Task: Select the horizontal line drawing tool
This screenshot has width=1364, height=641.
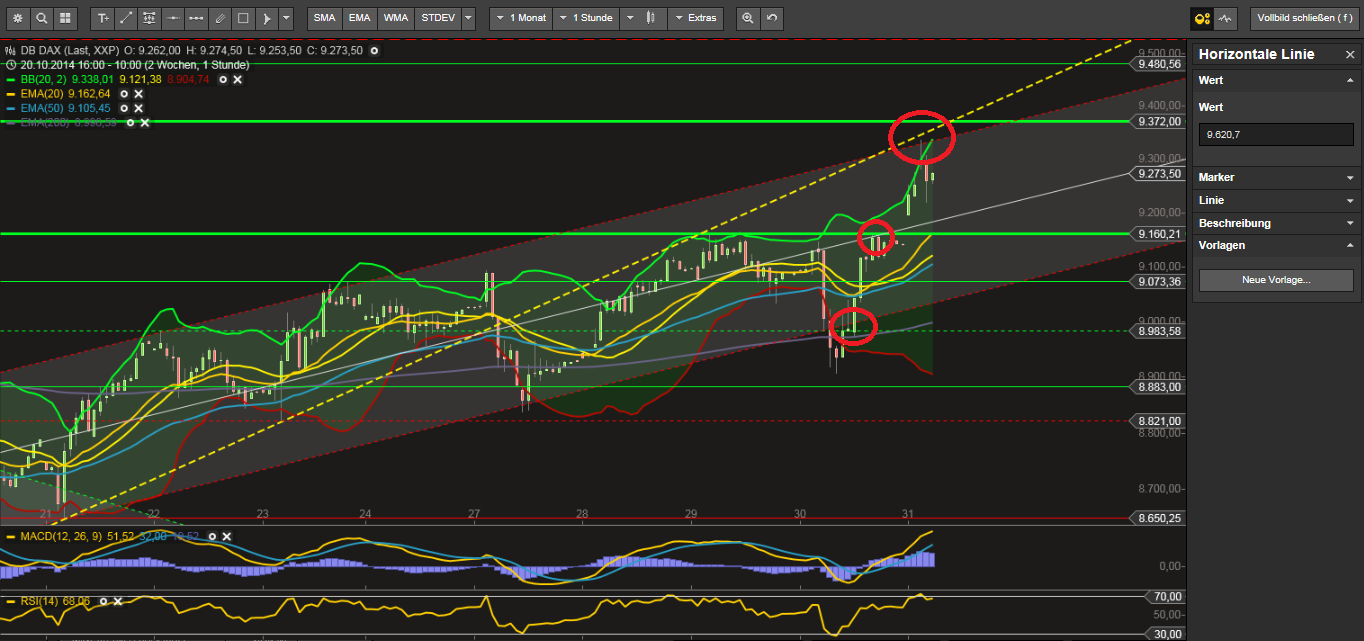Action: coord(173,18)
